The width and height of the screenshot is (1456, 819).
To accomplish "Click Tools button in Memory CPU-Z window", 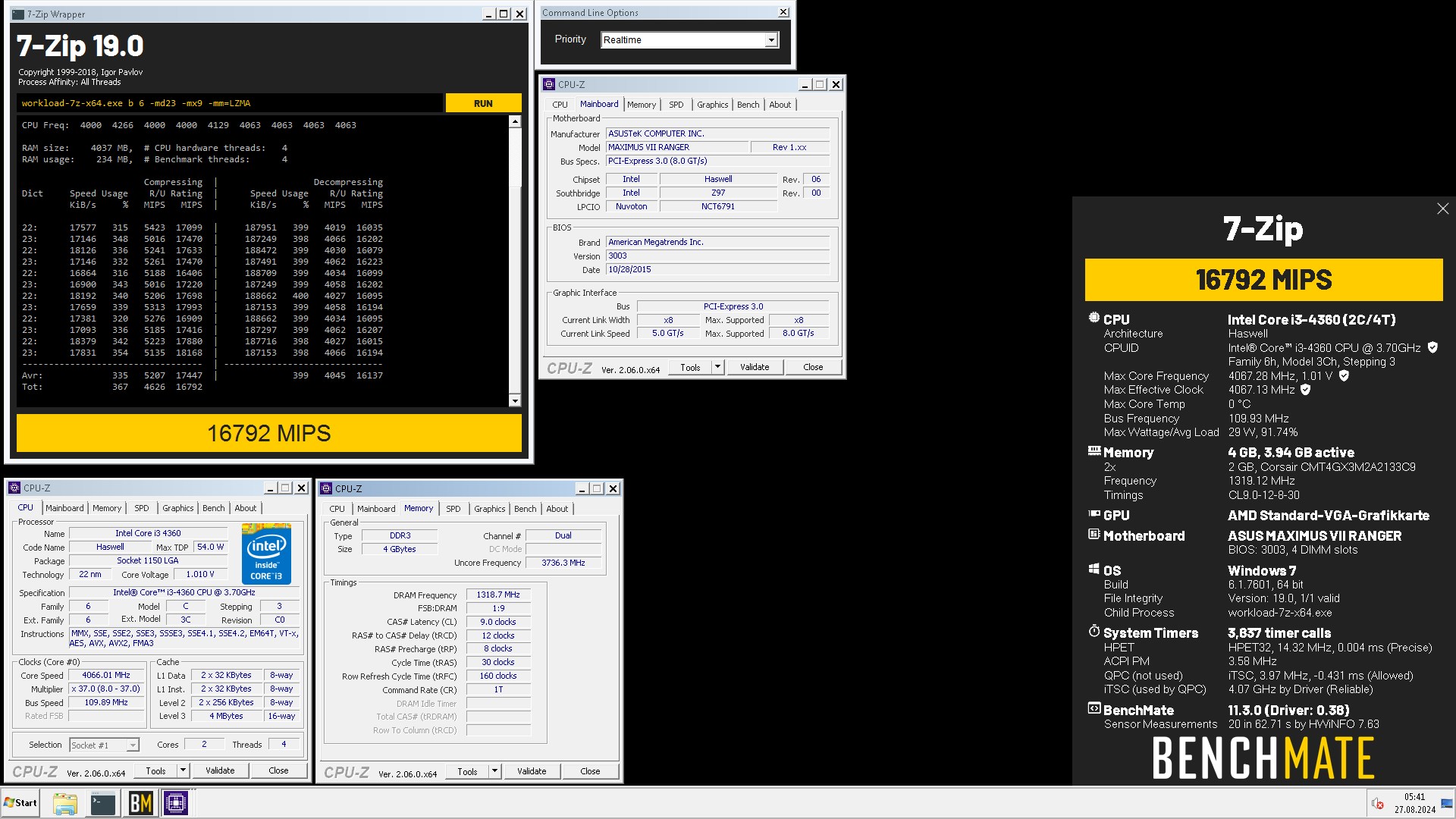I will [467, 771].
